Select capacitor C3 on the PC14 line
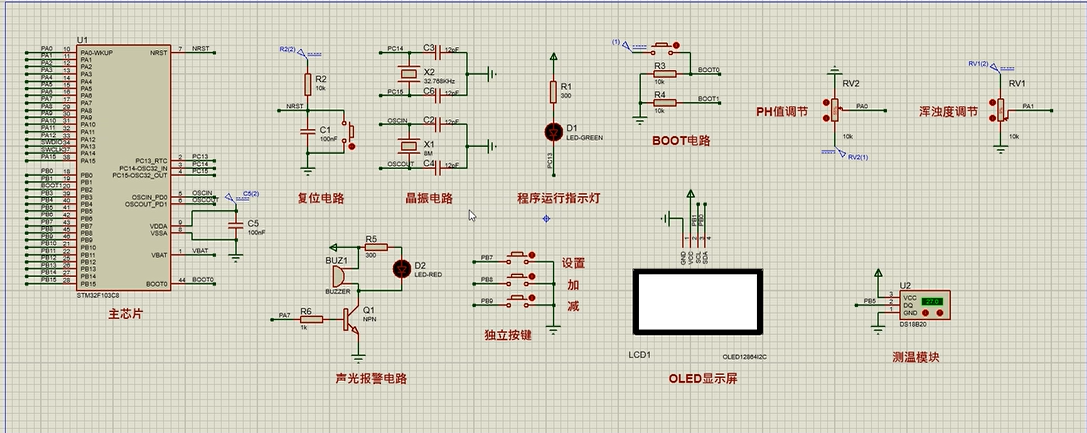Image resolution: width=1087 pixels, height=433 pixels. pos(439,52)
